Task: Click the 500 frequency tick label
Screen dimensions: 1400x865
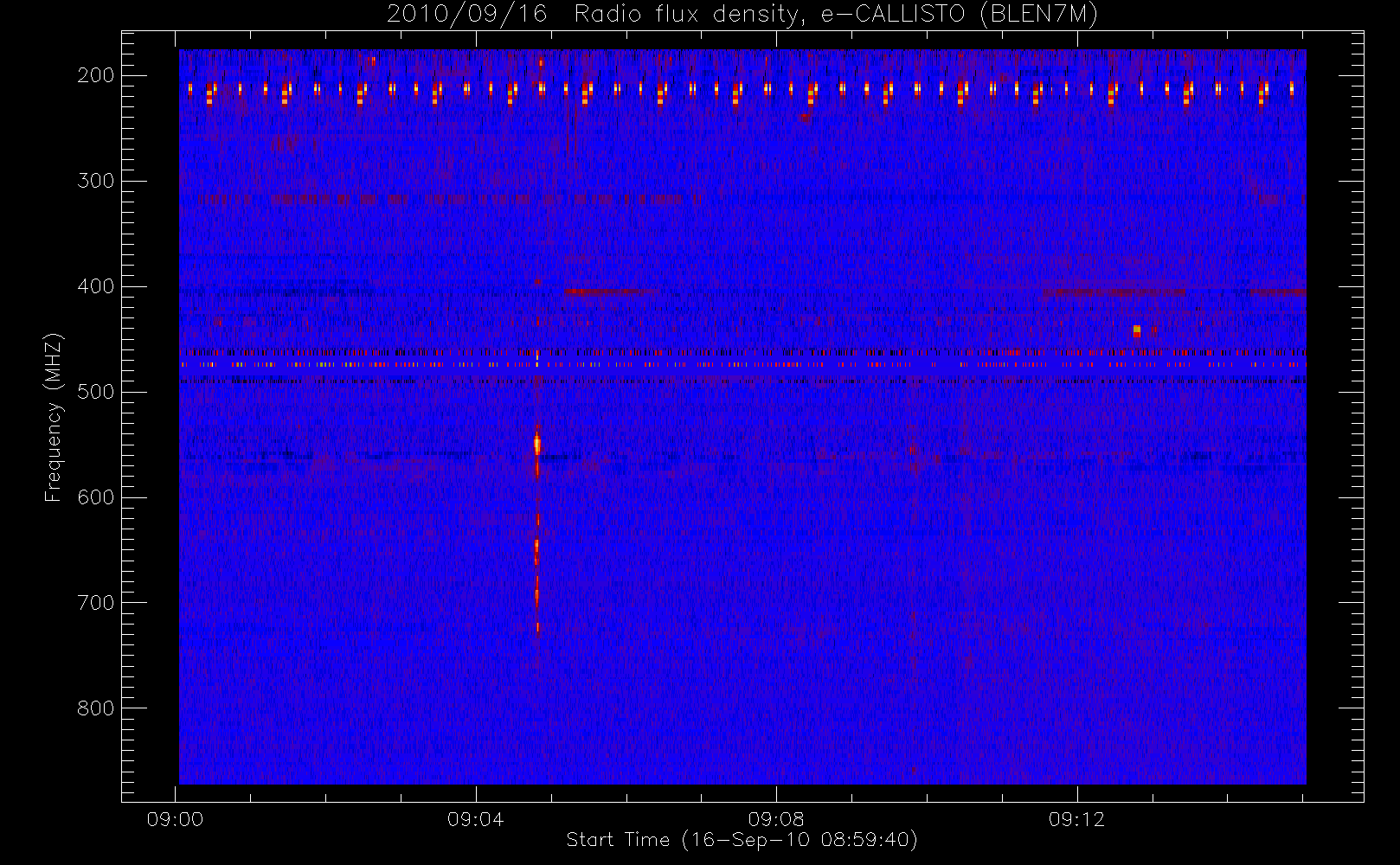Action: (x=96, y=392)
